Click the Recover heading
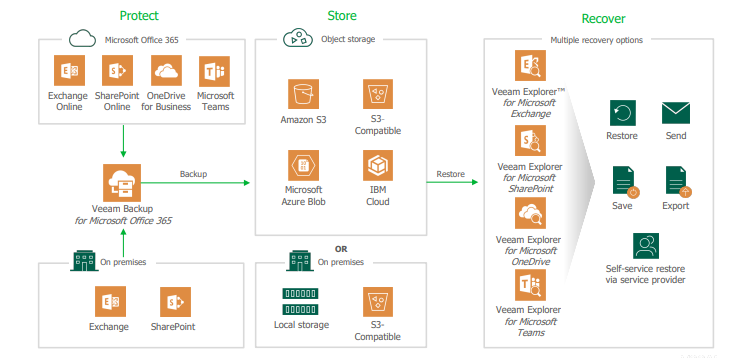Viewport: 742px width, 360px height. [603, 19]
